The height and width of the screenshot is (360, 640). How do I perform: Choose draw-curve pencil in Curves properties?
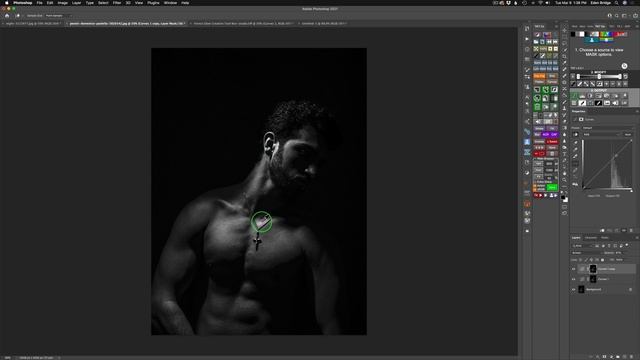(x=576, y=170)
